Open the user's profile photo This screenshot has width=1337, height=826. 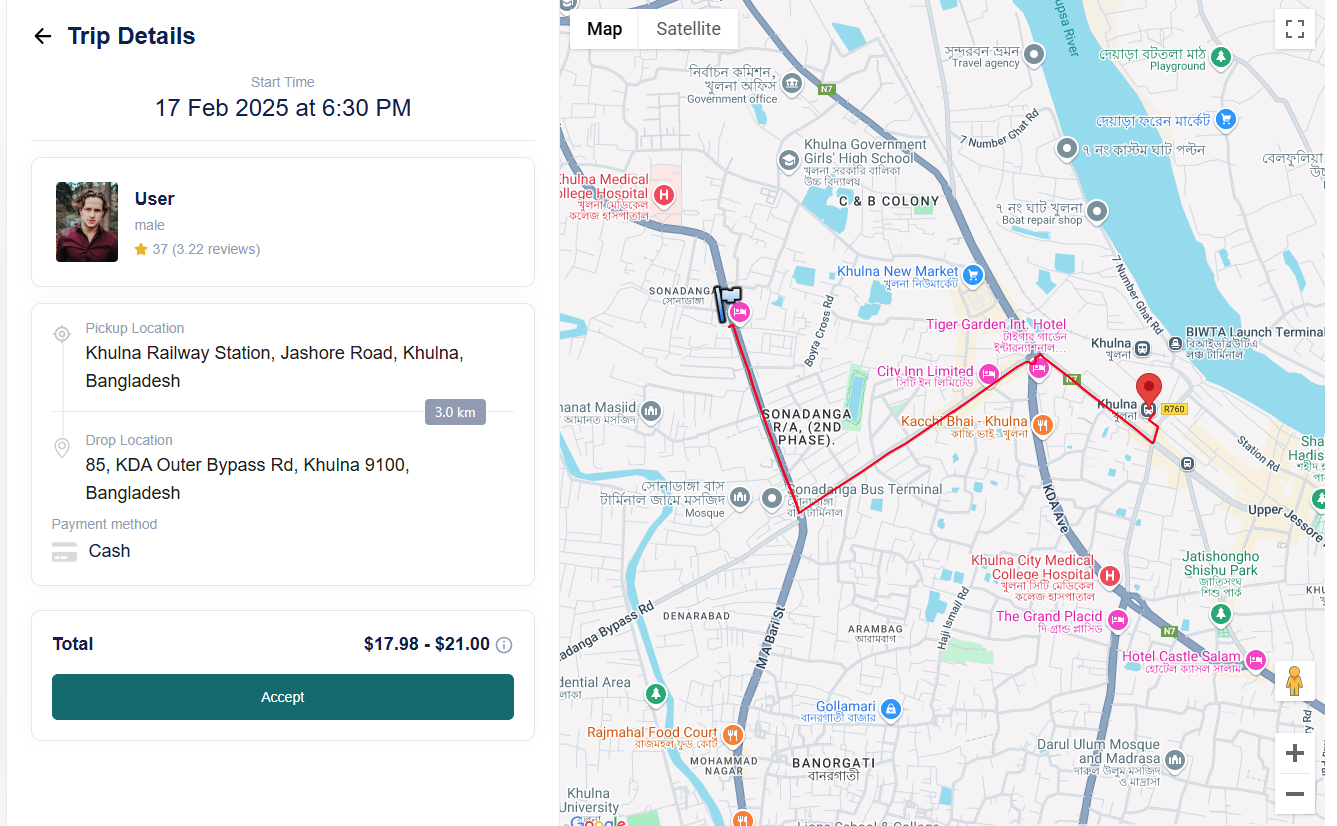pyautogui.click(x=87, y=222)
